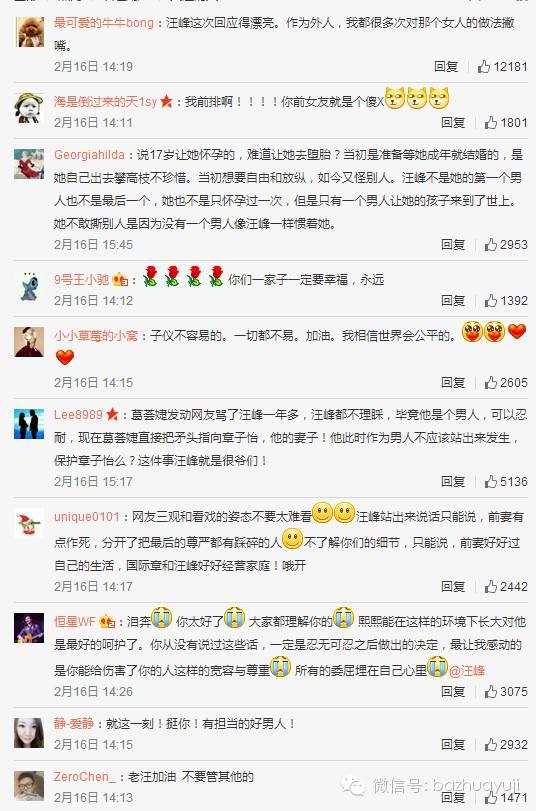Like the 静-爱静 comment showing 2932
Image resolution: width=536 pixels, height=811 pixels.
click(x=490, y=744)
